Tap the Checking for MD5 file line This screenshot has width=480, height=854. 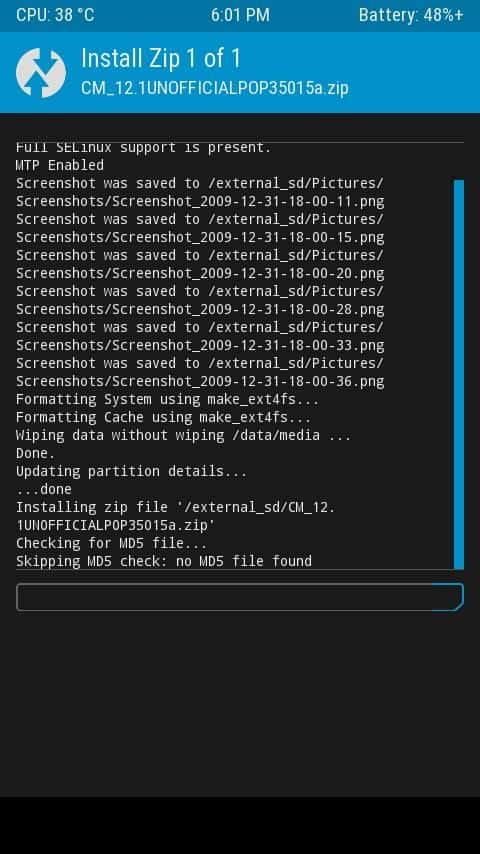111,543
